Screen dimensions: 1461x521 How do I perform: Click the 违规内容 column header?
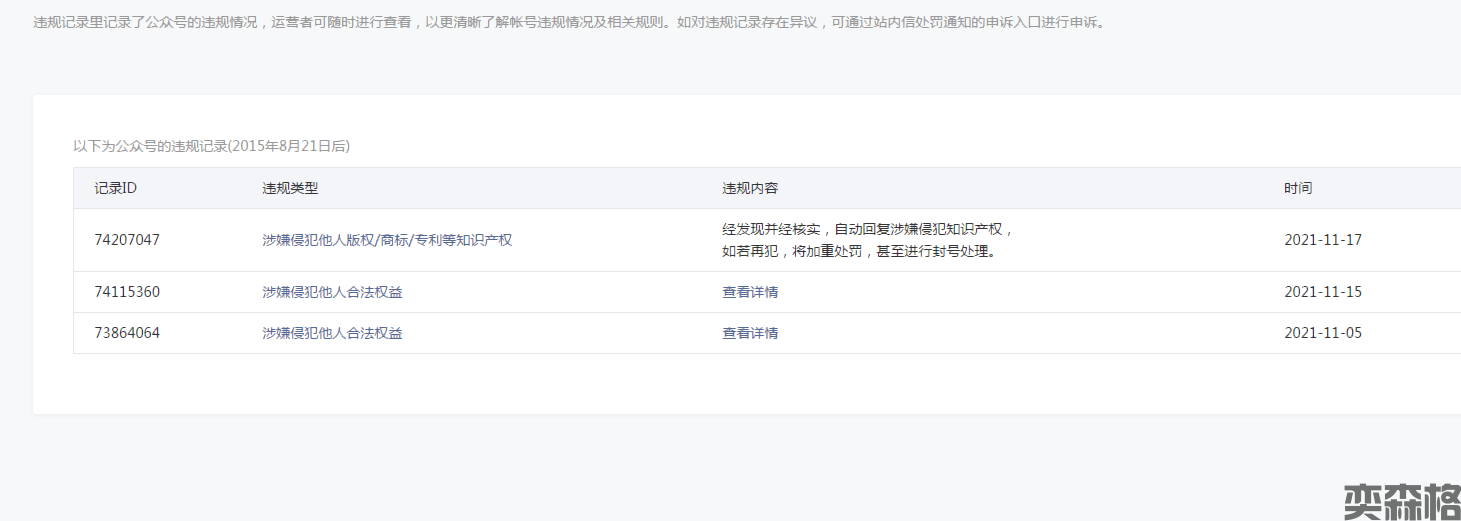[x=750, y=188]
